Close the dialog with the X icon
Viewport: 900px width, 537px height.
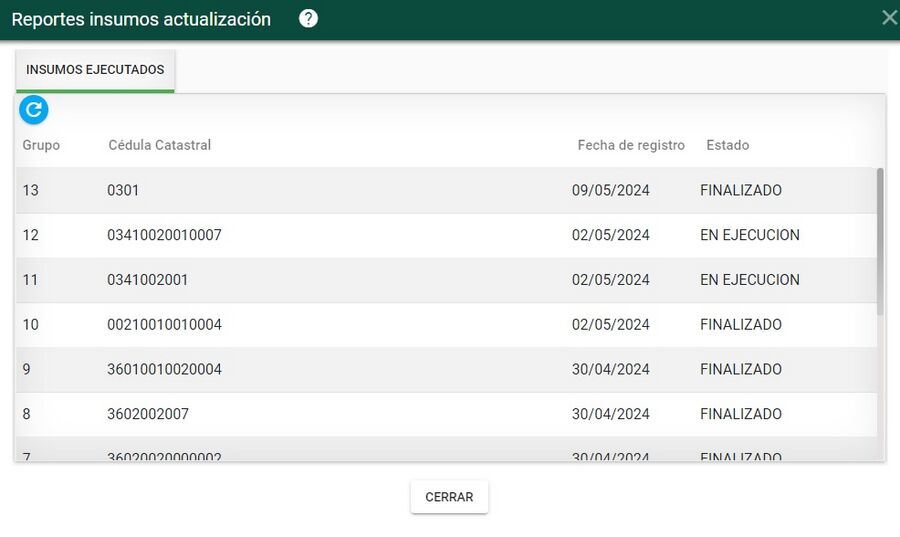click(890, 18)
